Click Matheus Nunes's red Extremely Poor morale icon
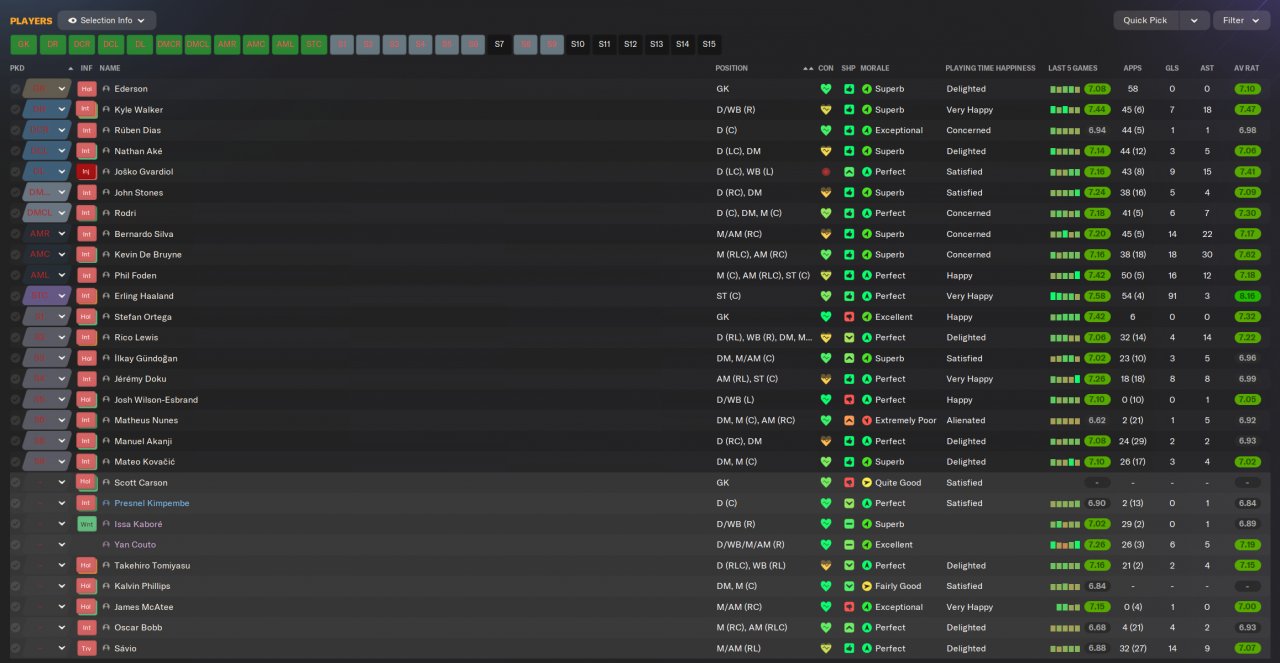This screenshot has height=663, width=1280. tap(867, 420)
